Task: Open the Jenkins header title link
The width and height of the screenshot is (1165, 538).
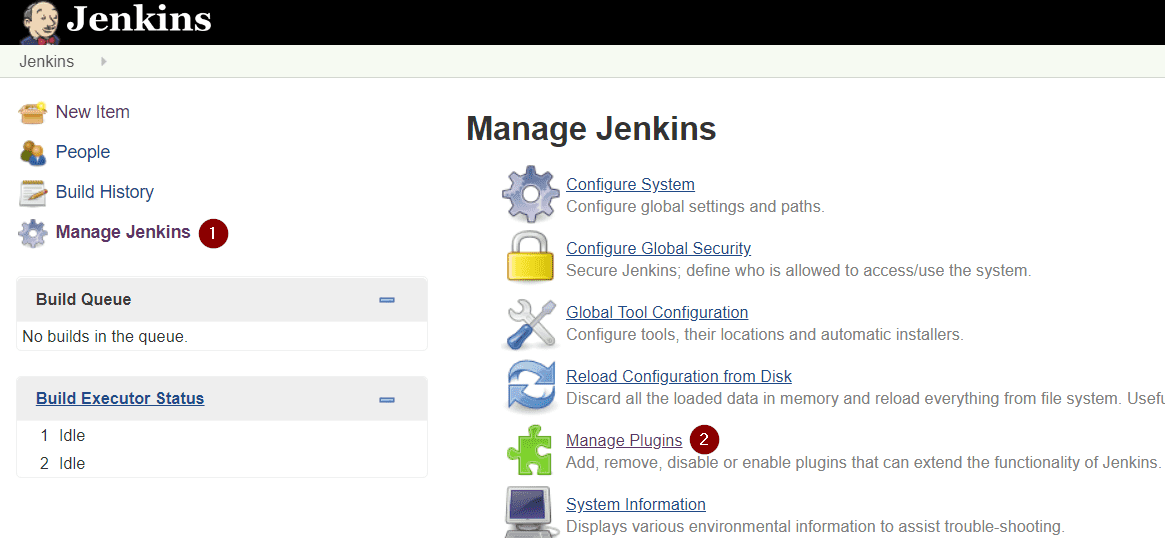Action: pyautogui.click(x=139, y=20)
